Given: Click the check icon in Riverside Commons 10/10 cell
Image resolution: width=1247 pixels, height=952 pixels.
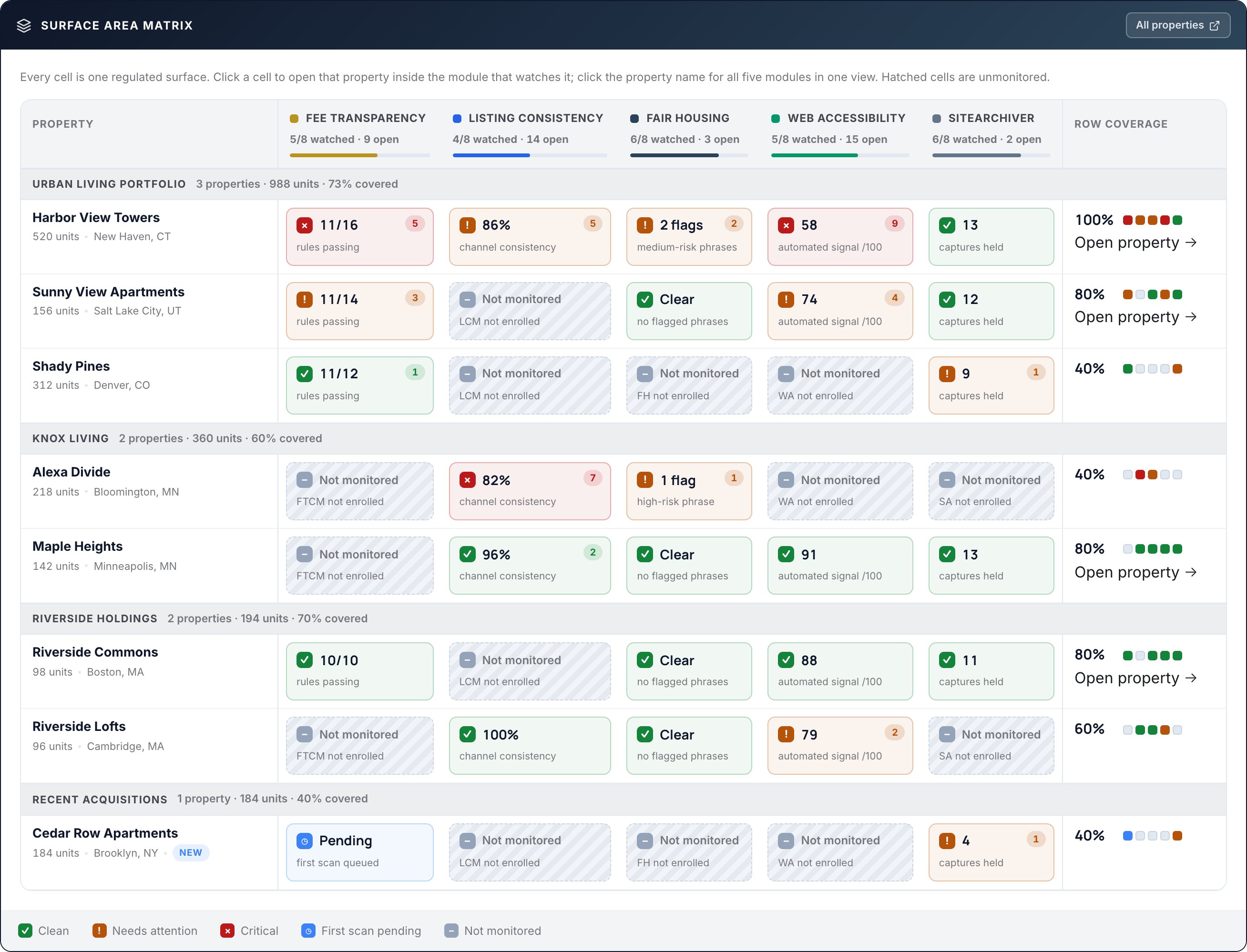Looking at the screenshot, I should (x=305, y=661).
